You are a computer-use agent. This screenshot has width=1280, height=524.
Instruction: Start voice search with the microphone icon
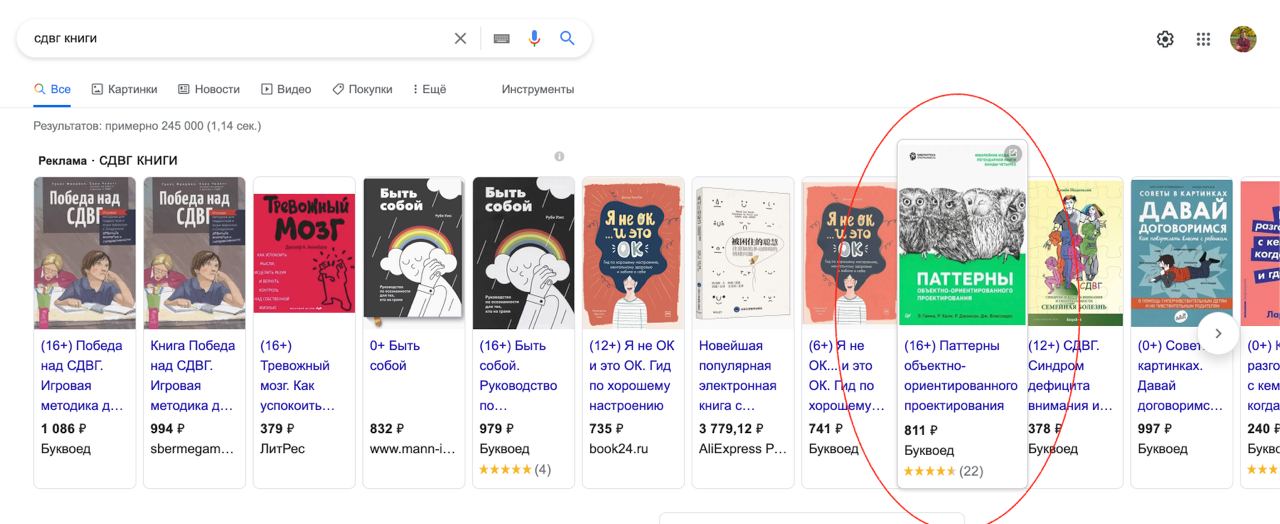[x=534, y=38]
